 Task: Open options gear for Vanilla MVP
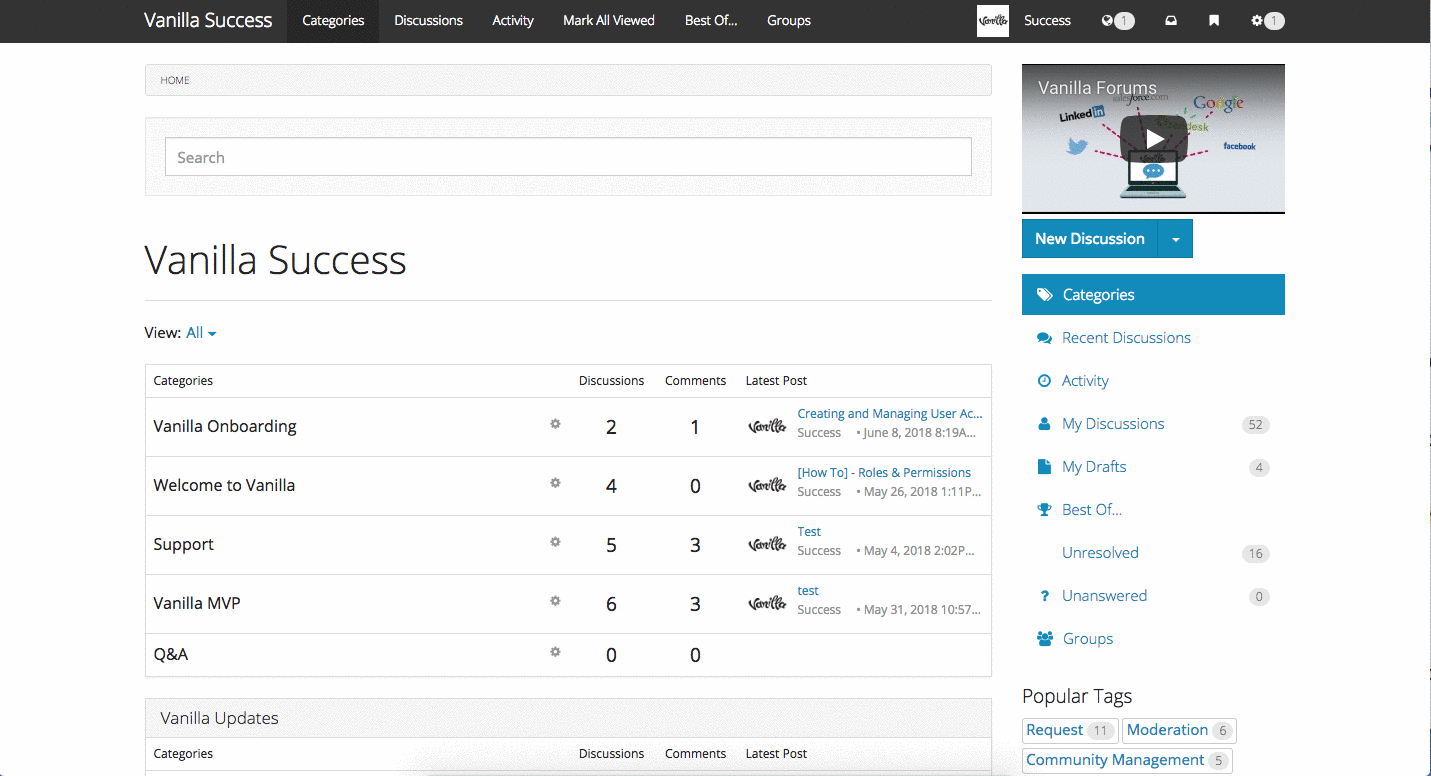coord(555,601)
